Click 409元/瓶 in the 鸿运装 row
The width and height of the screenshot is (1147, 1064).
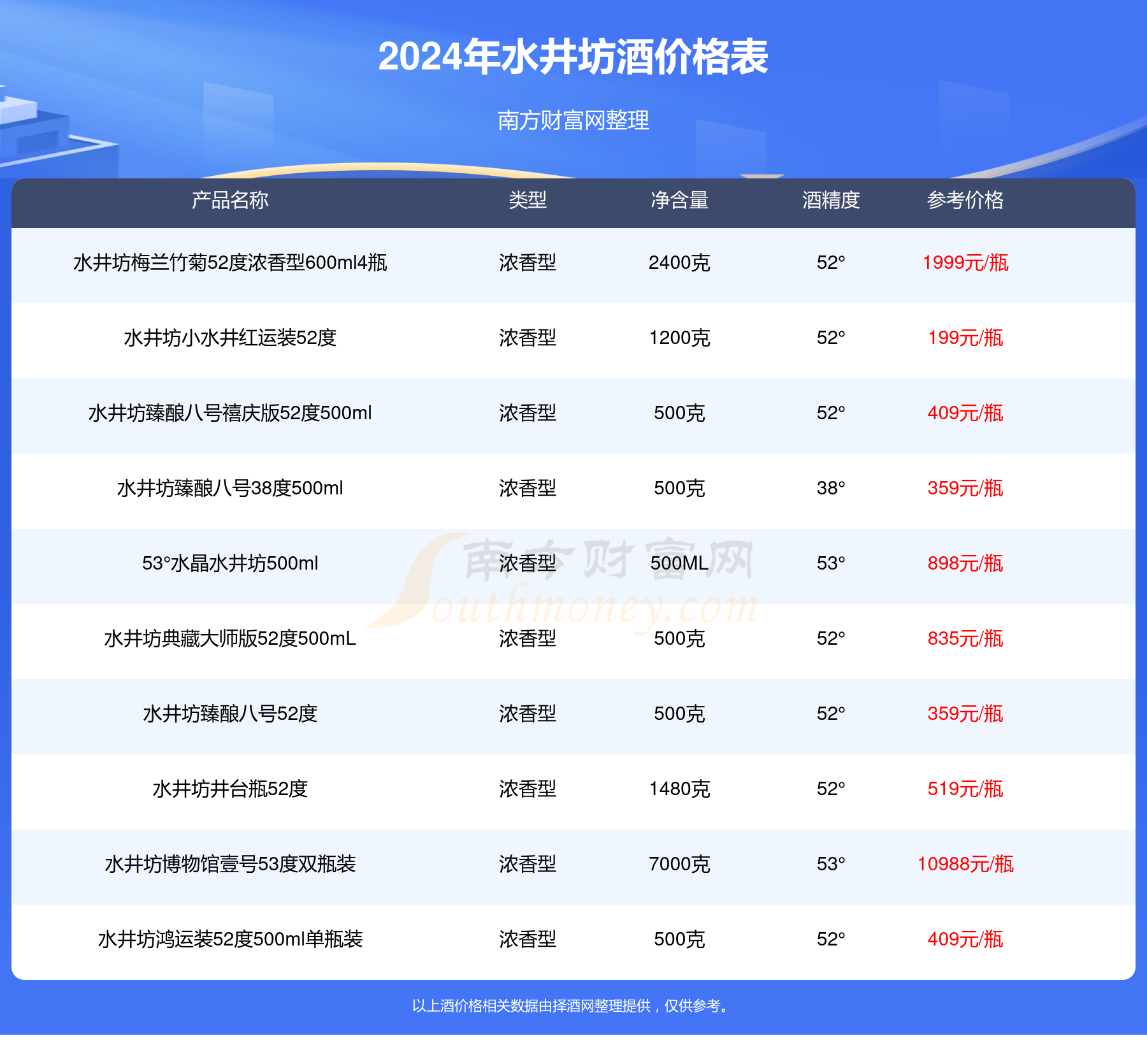point(965,939)
